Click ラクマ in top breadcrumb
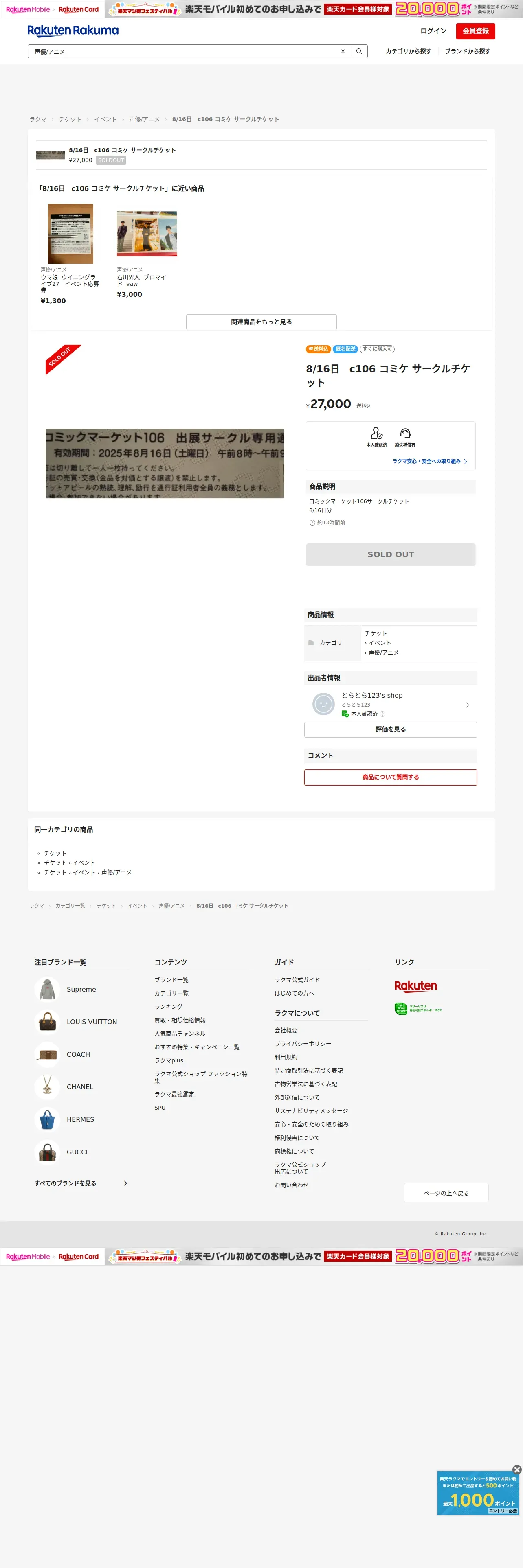This screenshot has width=523, height=1568. coord(38,119)
